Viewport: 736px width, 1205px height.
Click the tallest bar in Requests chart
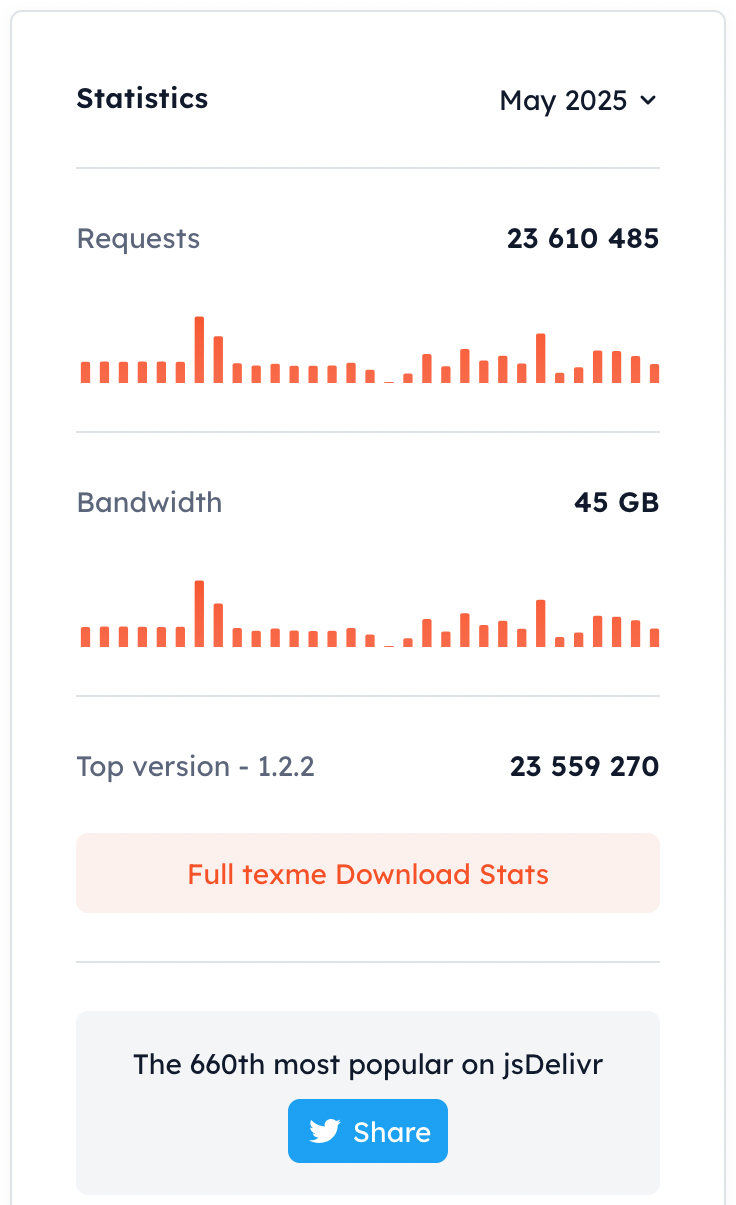click(x=199, y=350)
